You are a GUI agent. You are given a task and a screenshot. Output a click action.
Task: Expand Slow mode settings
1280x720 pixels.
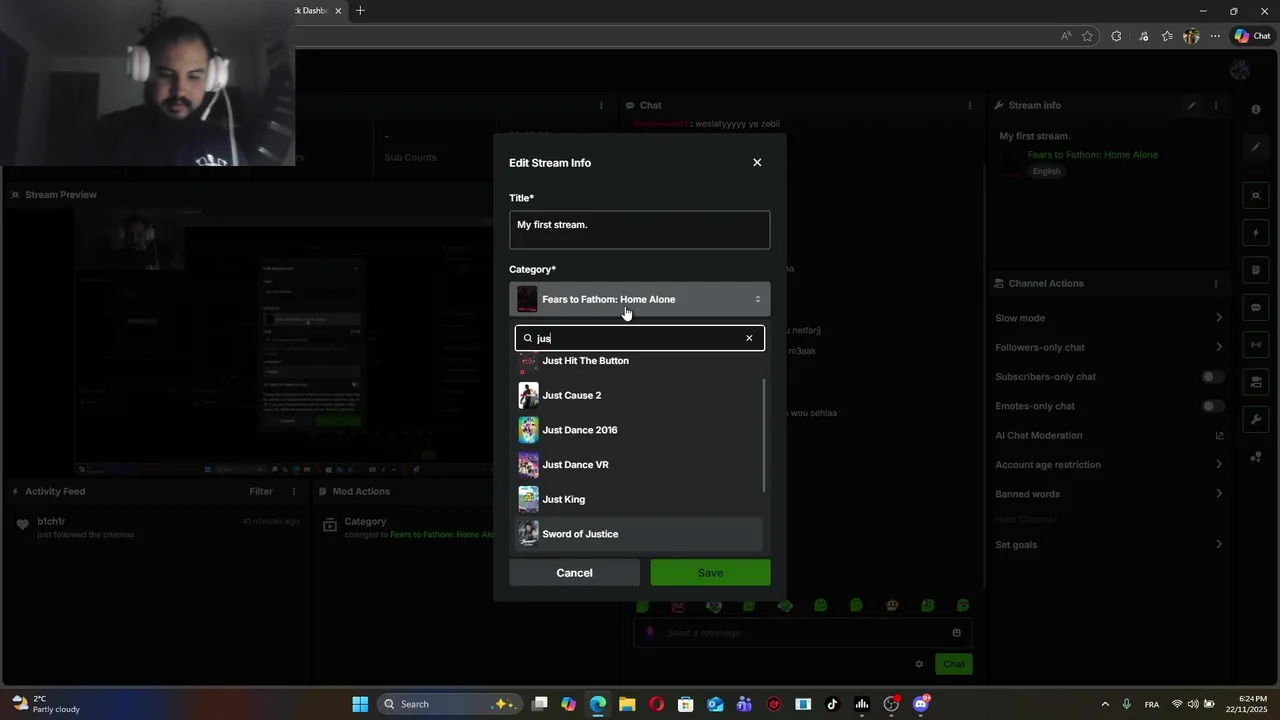click(x=1109, y=318)
